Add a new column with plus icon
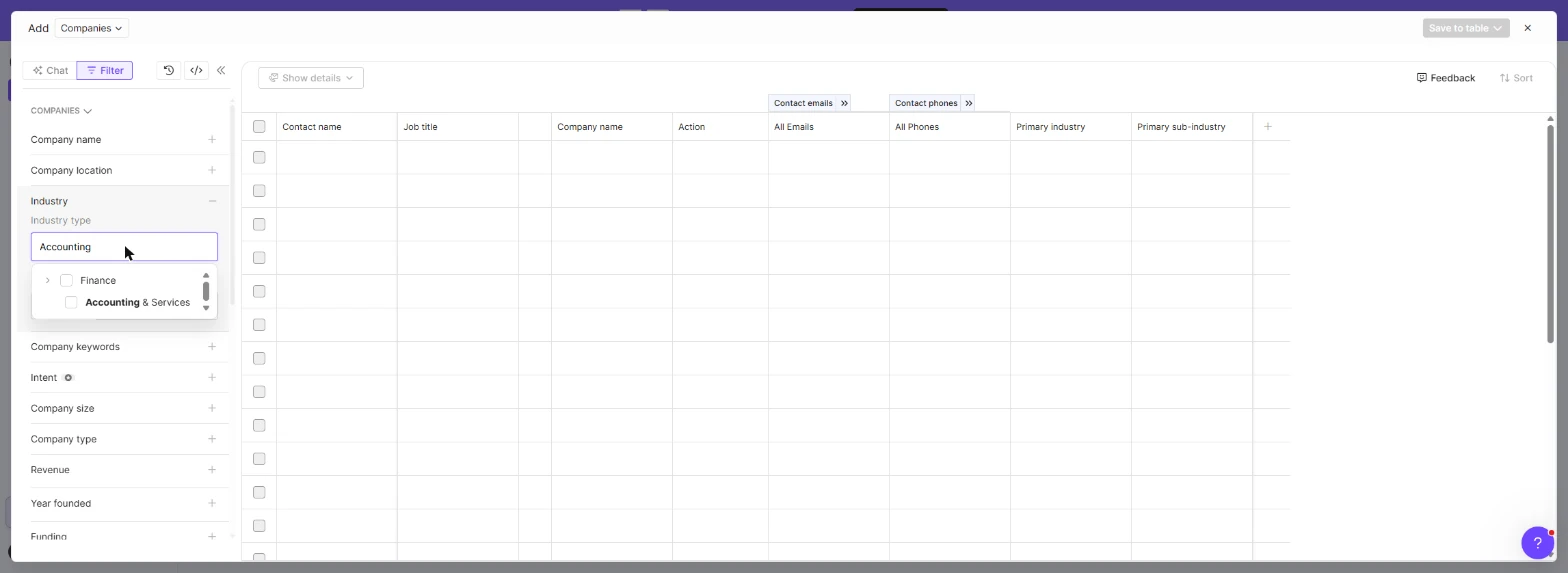 click(x=1268, y=127)
